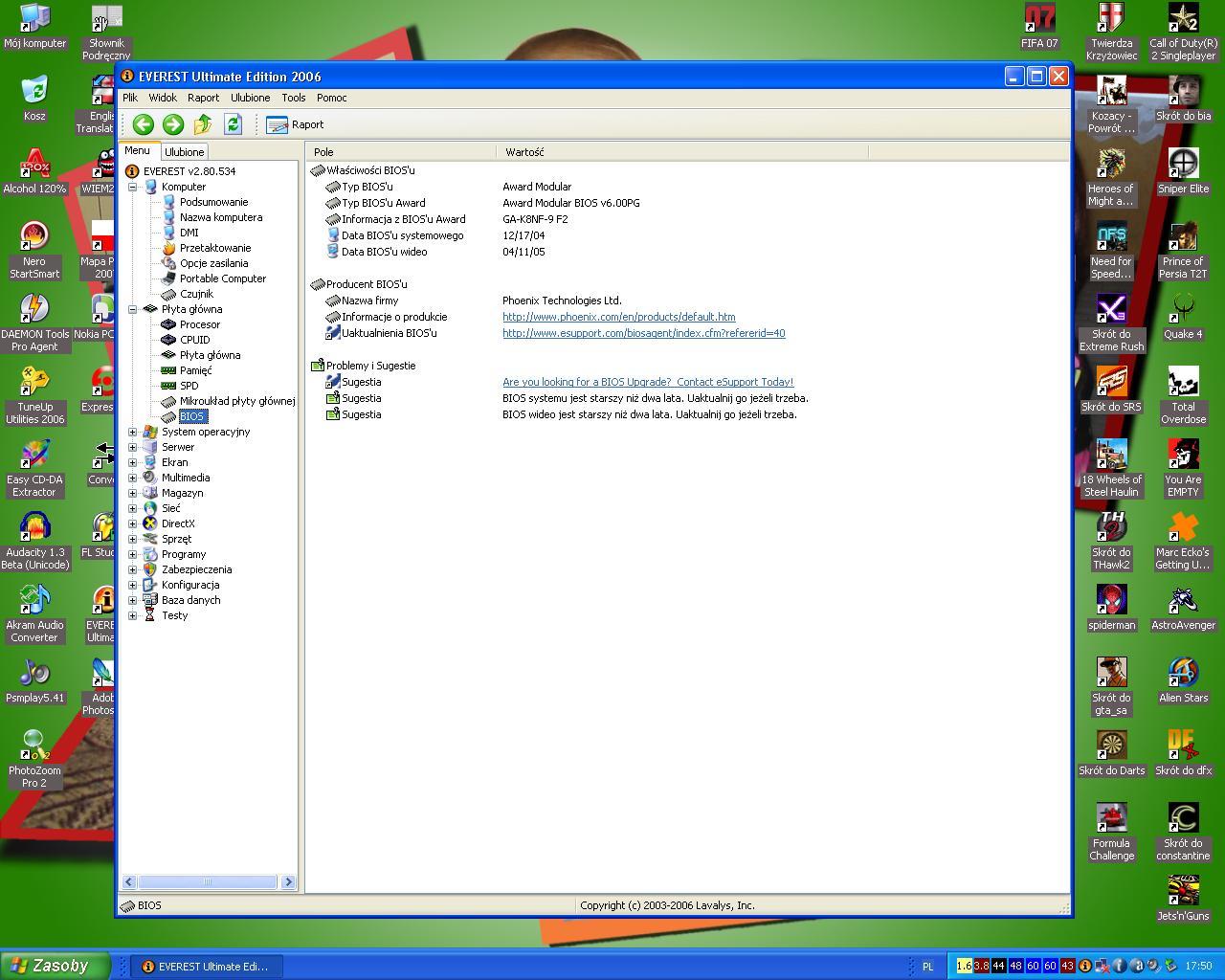Viewport: 1225px width, 980px height.
Task: Expand the Sieć tree node
Action: point(133,508)
